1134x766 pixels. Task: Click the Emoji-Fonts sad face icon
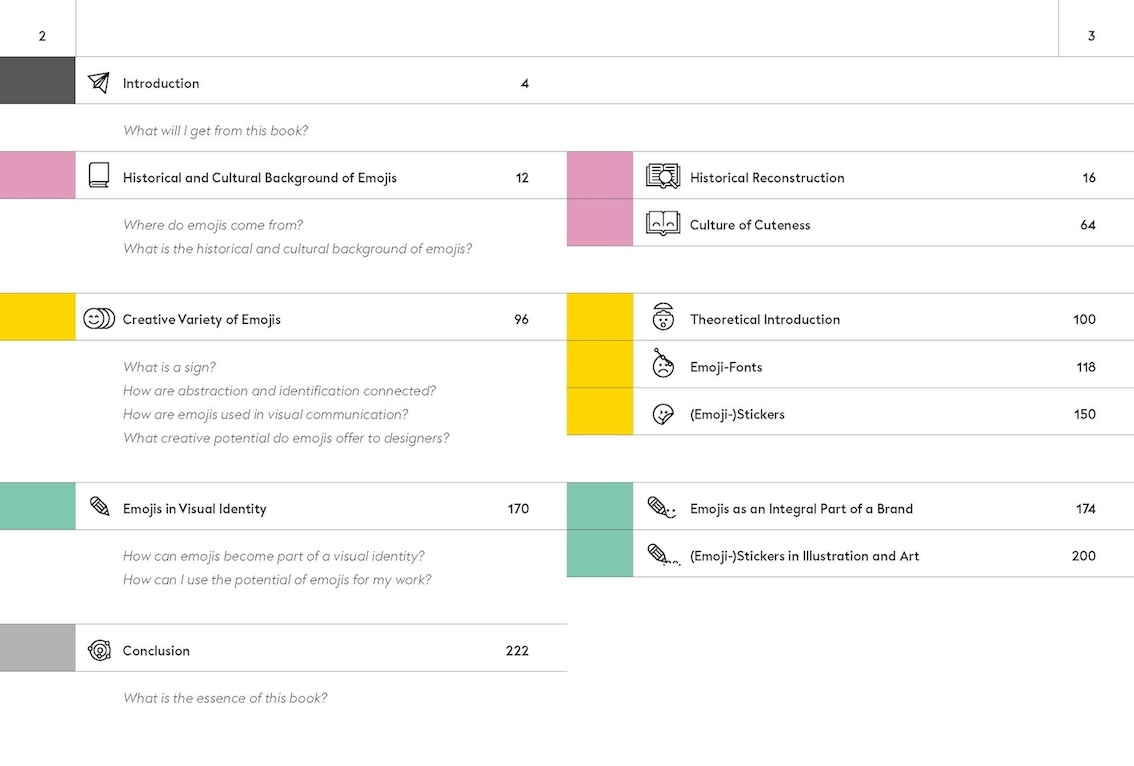[662, 363]
